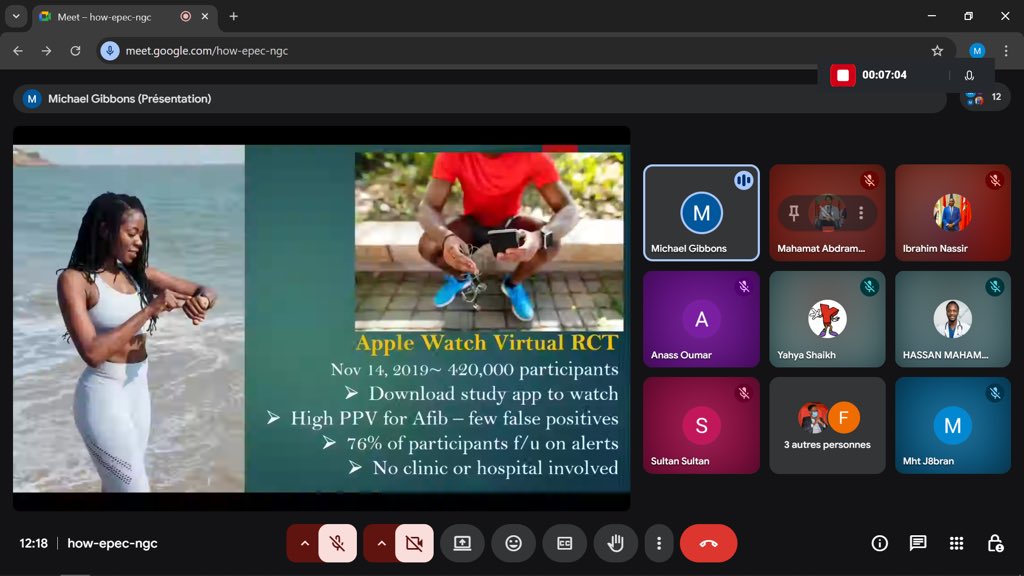Open host controls lock icon
Viewport: 1024px width, 576px height.
click(x=995, y=543)
